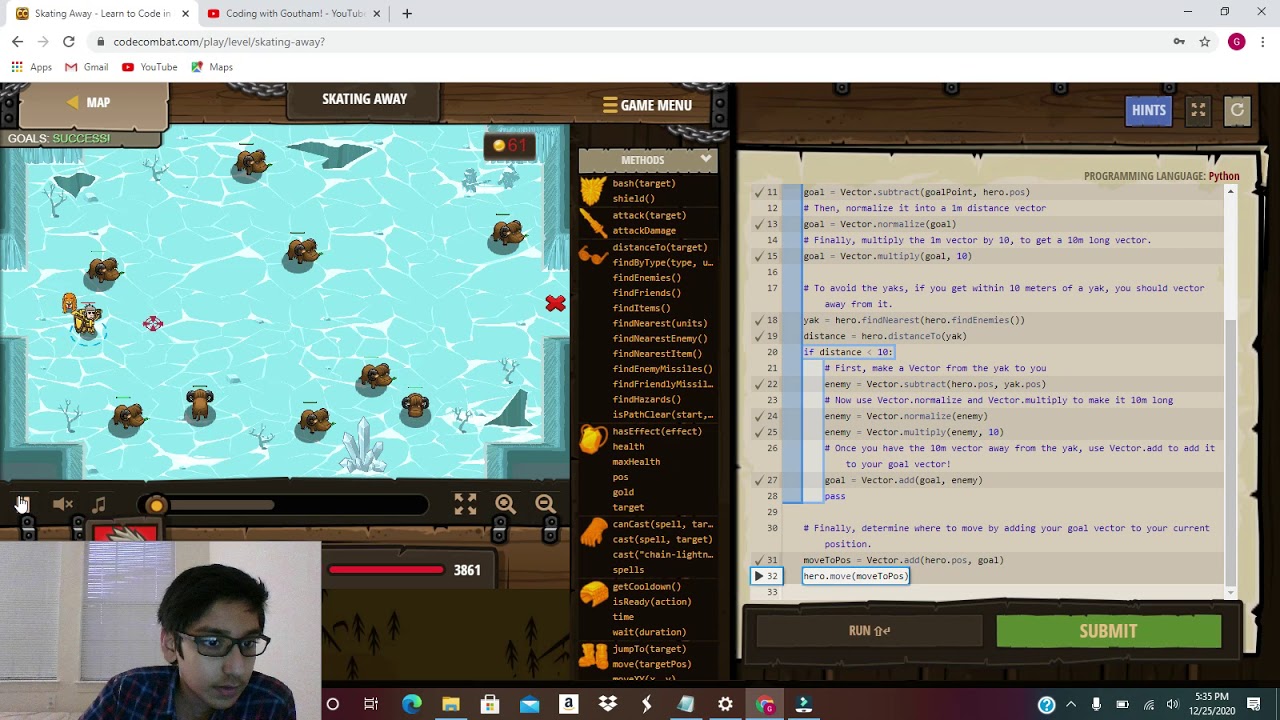Open the HINTS panel
Image resolution: width=1280 pixels, height=720 pixels.
click(x=1148, y=111)
